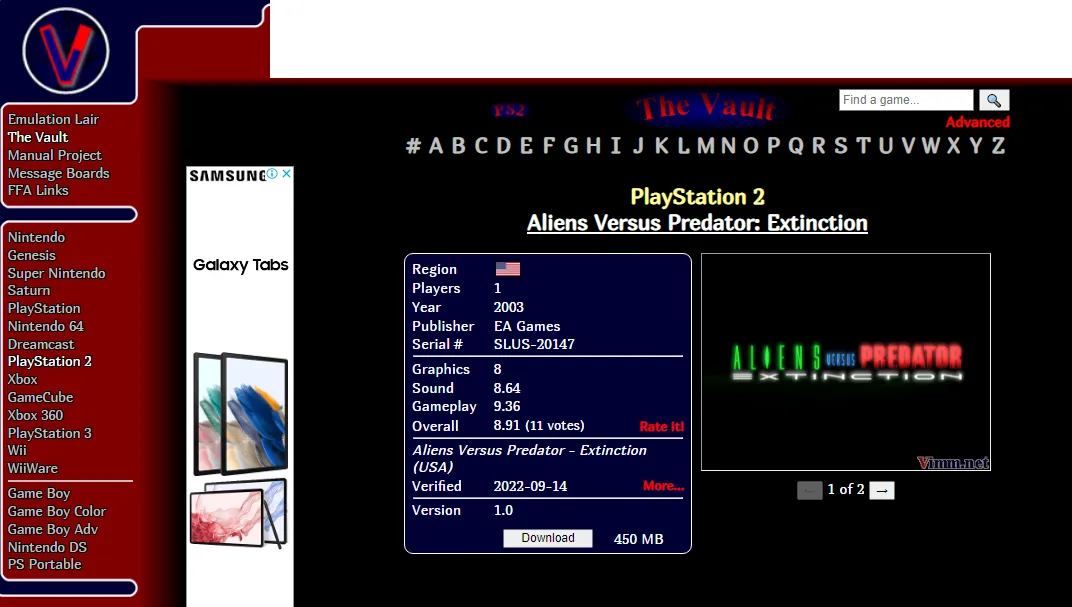Open the Wii system link
The image size is (1072, 607).
(17, 450)
